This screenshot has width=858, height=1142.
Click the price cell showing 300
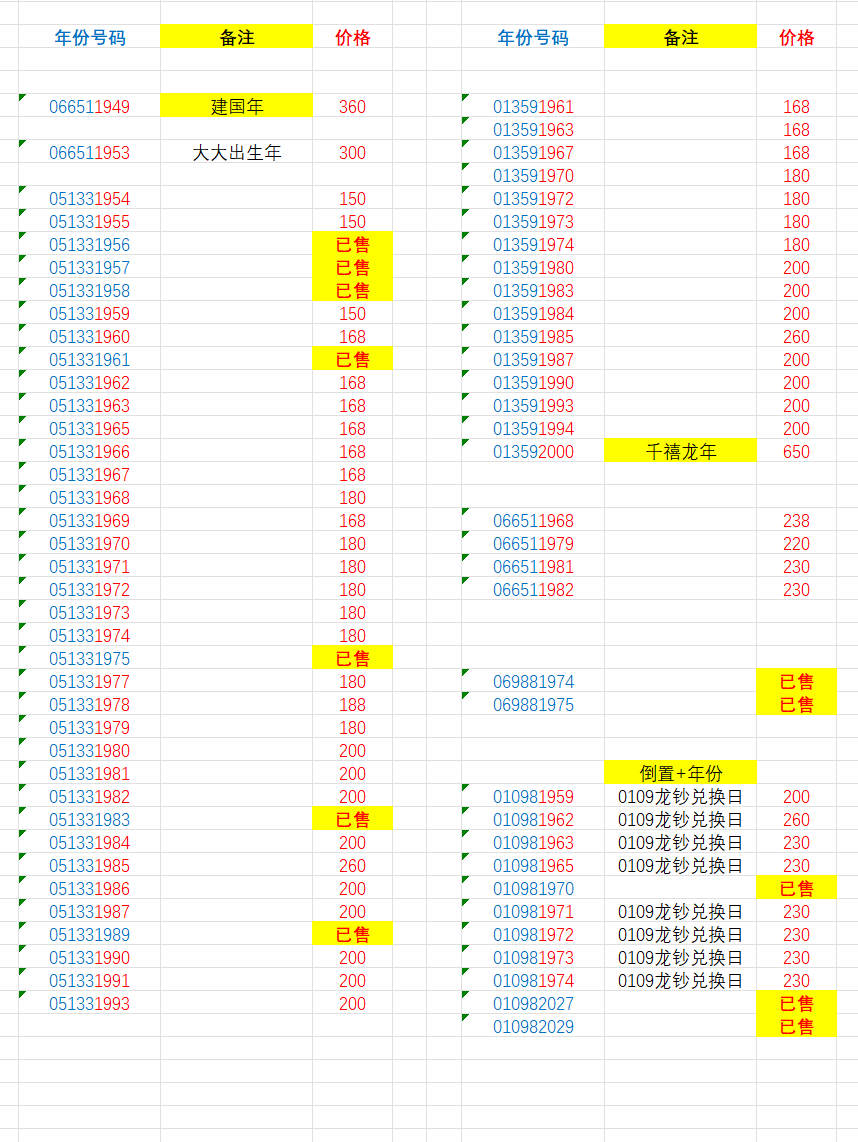point(352,153)
